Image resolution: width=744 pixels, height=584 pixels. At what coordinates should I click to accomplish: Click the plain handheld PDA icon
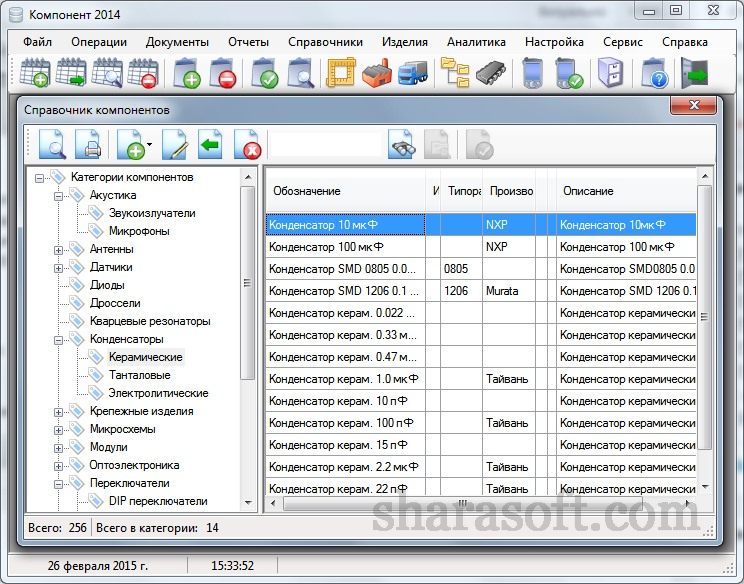[533, 73]
